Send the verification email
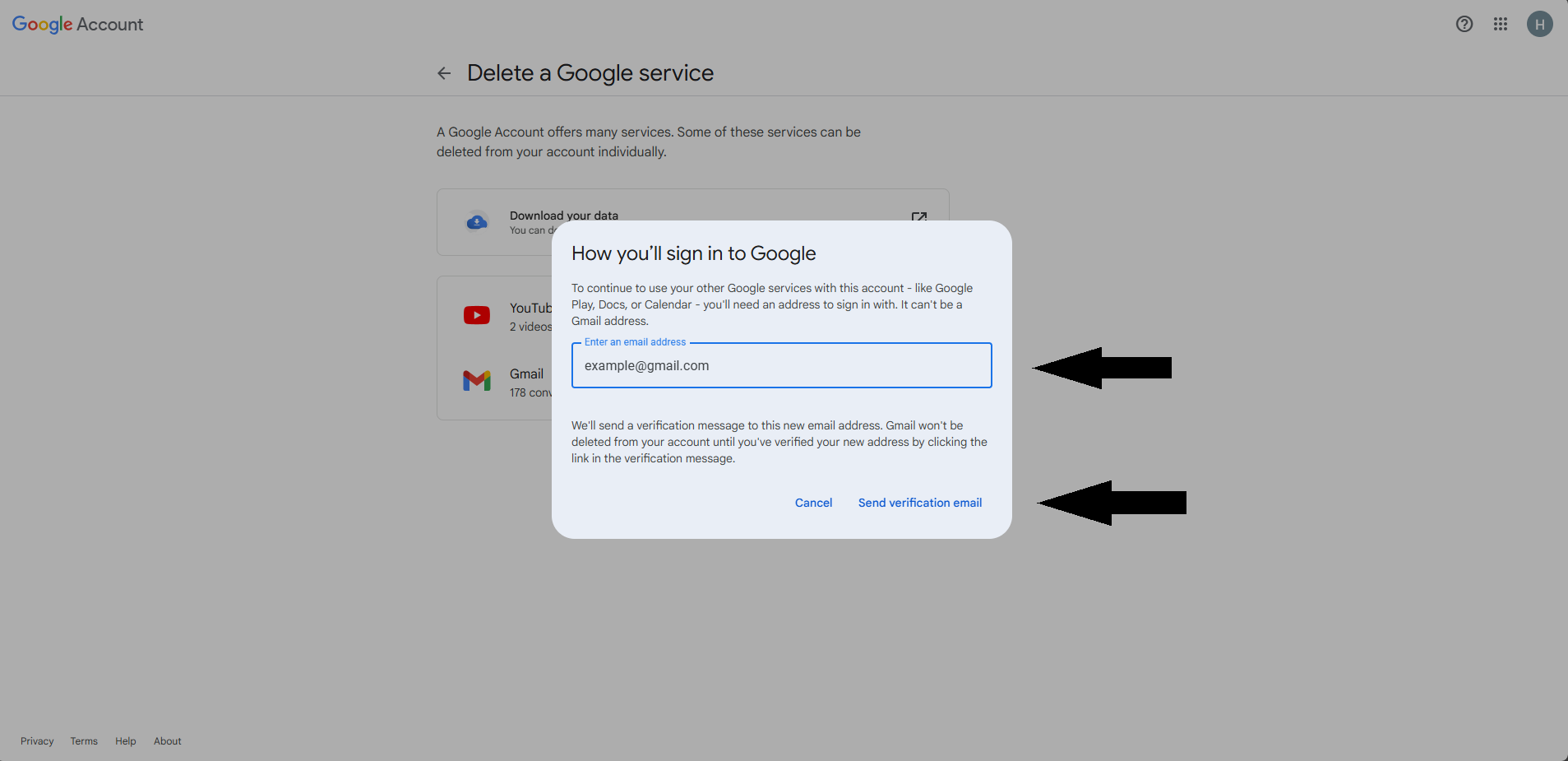The width and height of the screenshot is (1568, 761). pos(920,503)
